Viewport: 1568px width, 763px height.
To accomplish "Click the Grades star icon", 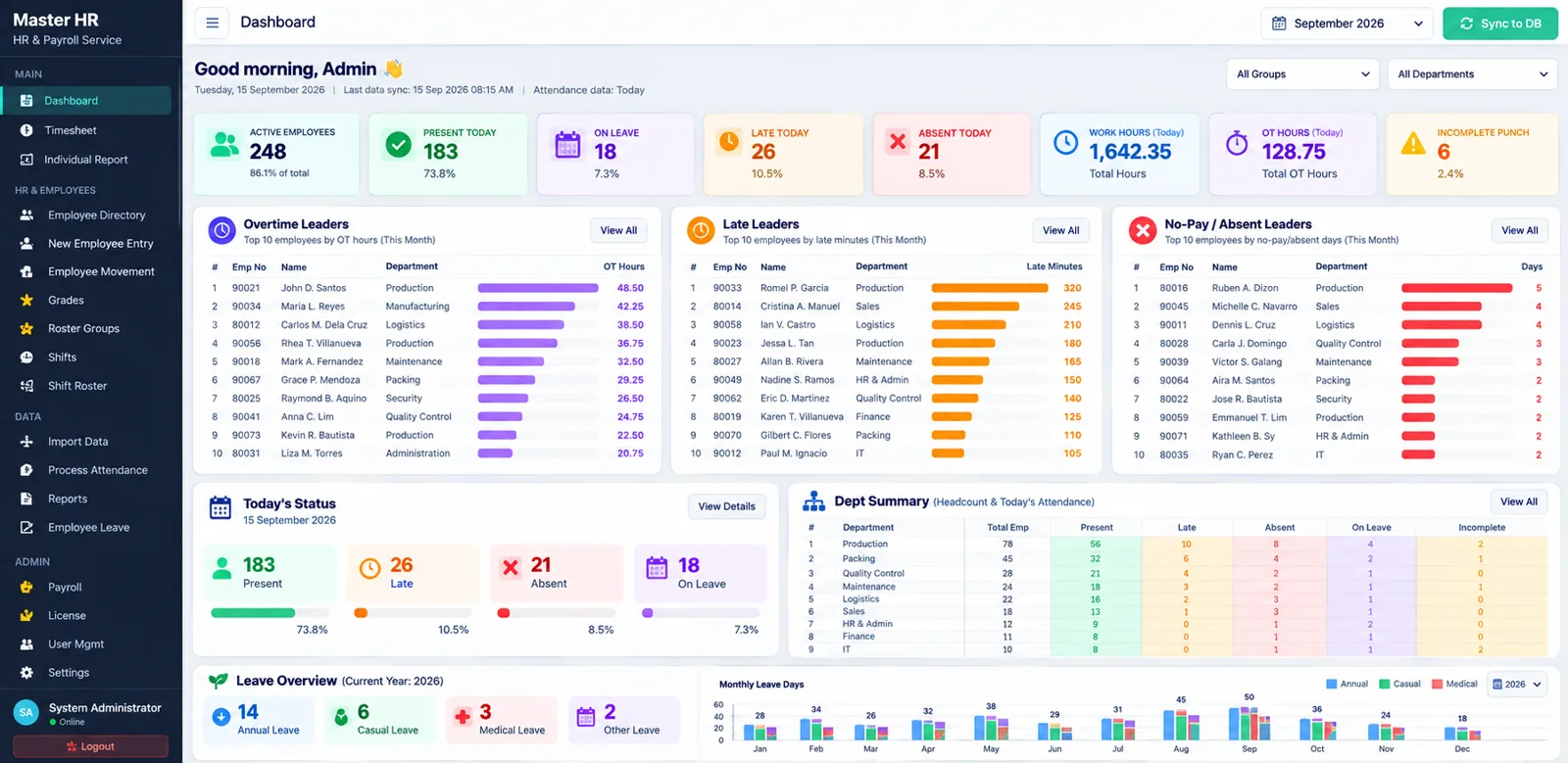I will [26, 301].
